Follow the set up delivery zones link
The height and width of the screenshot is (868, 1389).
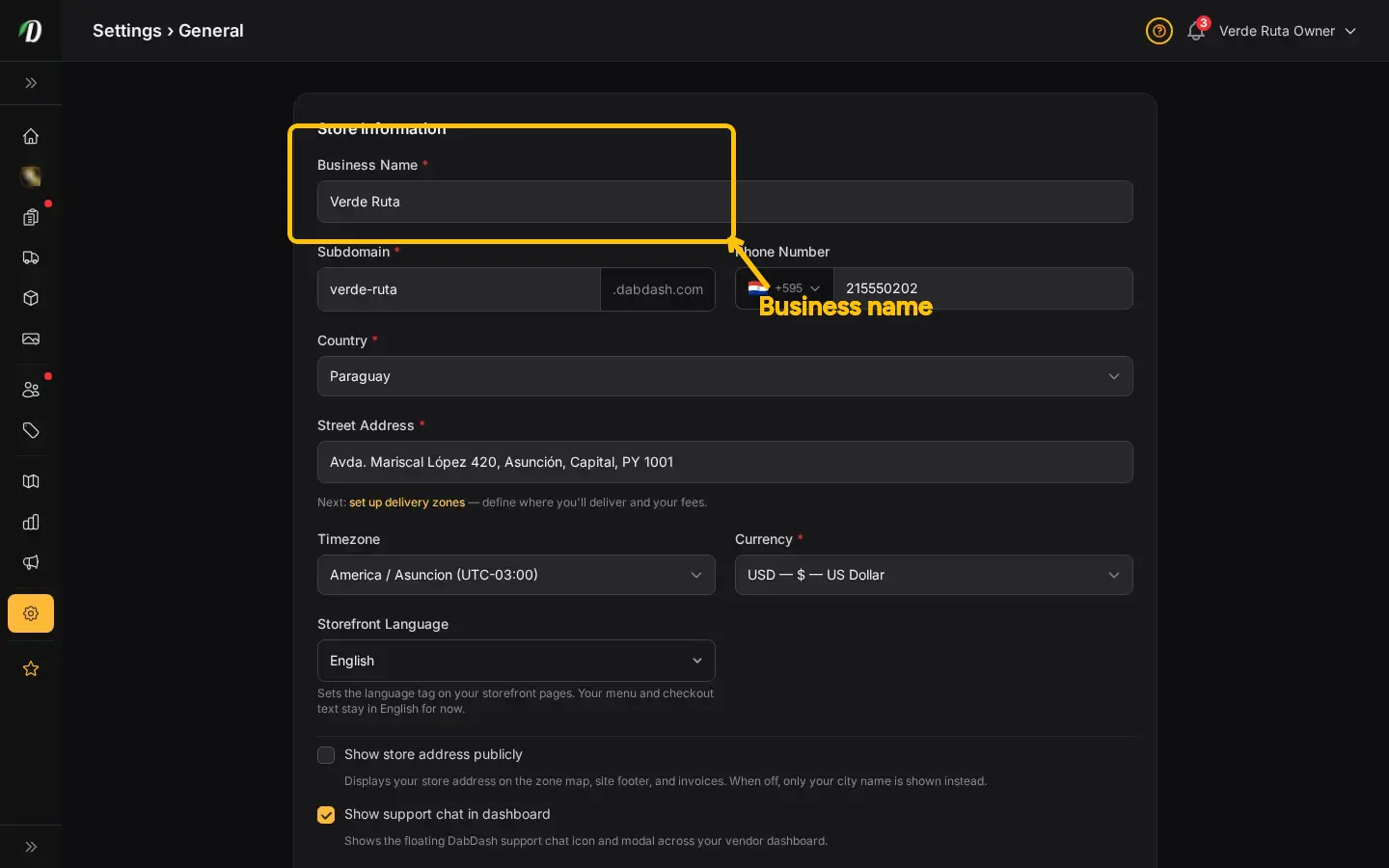click(x=407, y=502)
